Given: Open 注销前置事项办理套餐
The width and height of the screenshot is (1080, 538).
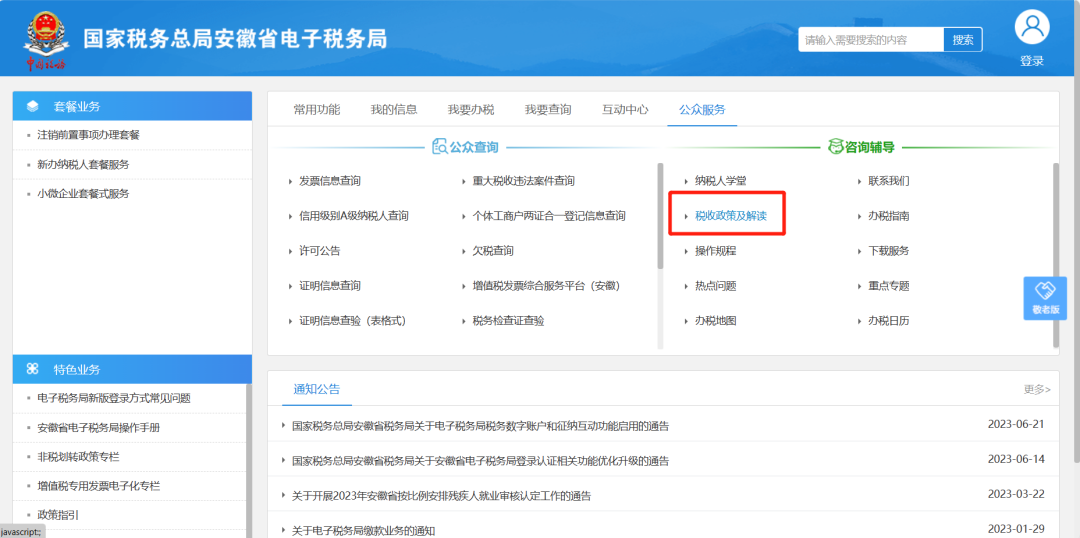Looking at the screenshot, I should point(88,135).
